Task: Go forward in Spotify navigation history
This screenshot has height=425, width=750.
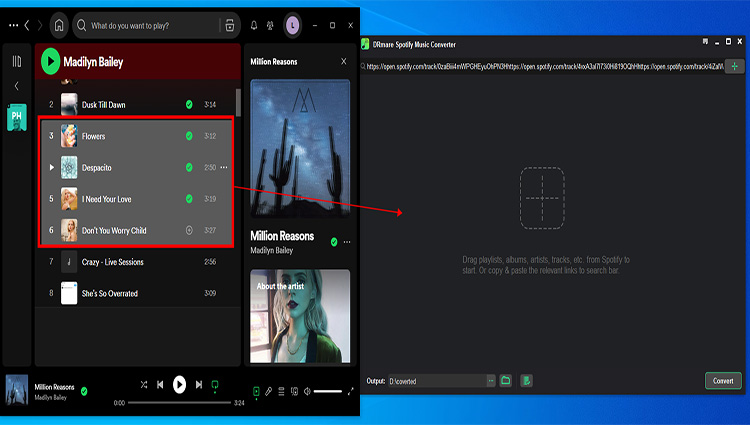Action: point(40,25)
